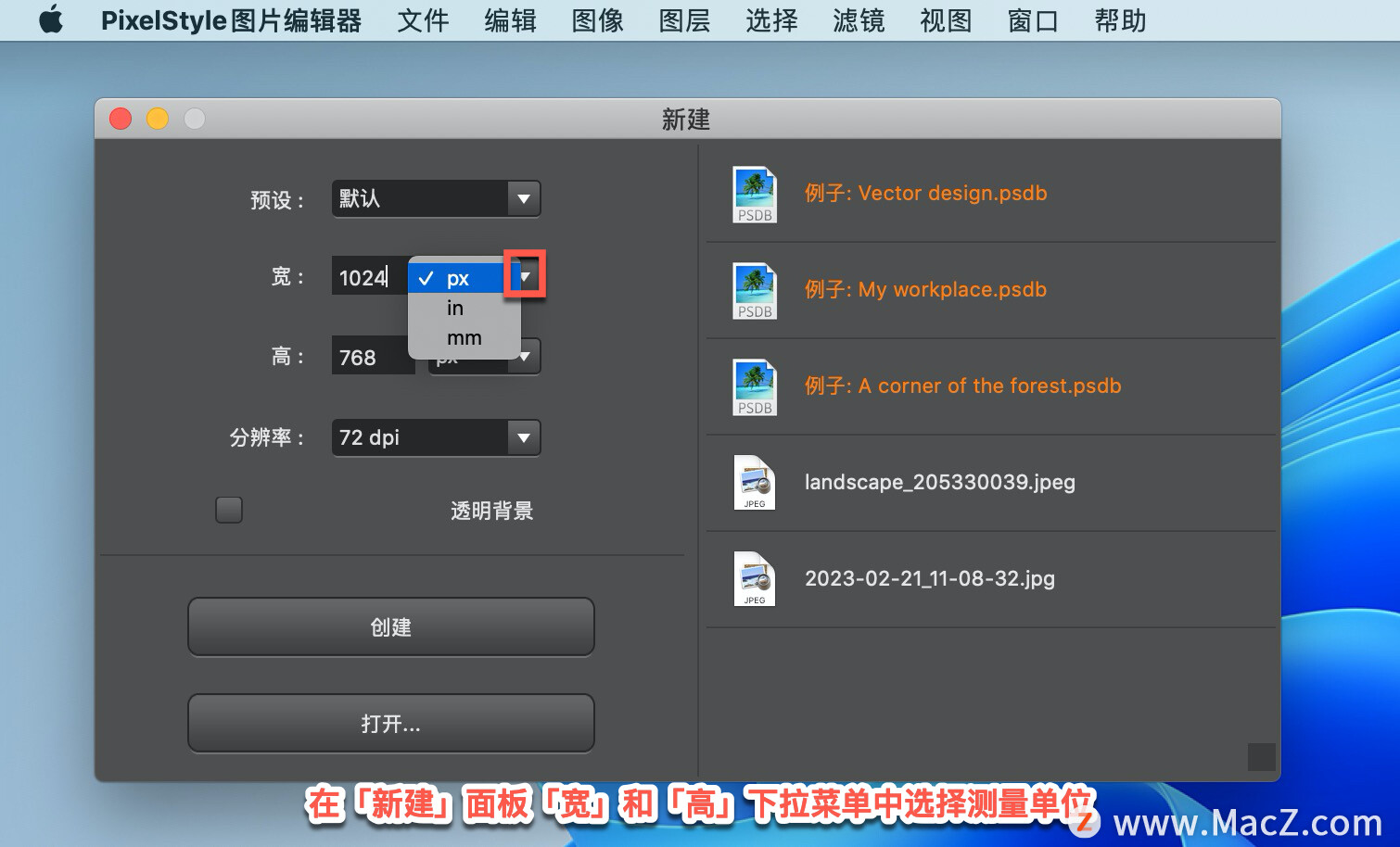Open the 编辑 menu
Image resolution: width=1400 pixels, height=847 pixels.
[x=510, y=20]
